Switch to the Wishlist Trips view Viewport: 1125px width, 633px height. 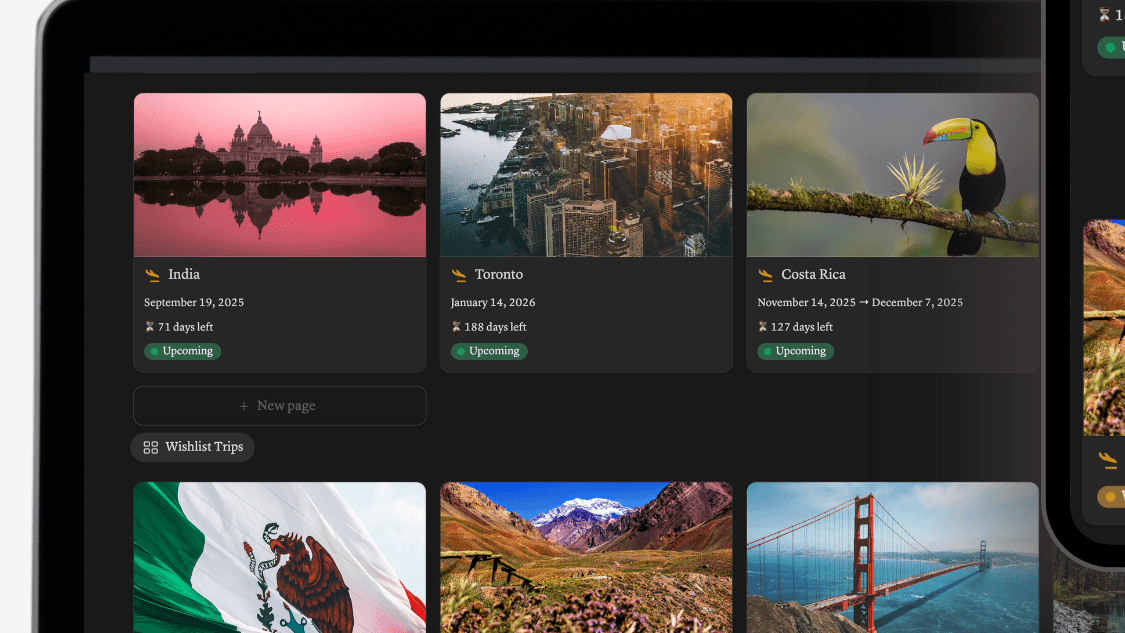[192, 447]
